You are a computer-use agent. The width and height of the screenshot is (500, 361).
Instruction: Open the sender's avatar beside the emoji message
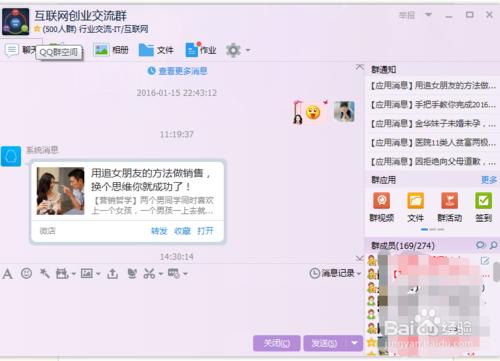click(x=344, y=112)
